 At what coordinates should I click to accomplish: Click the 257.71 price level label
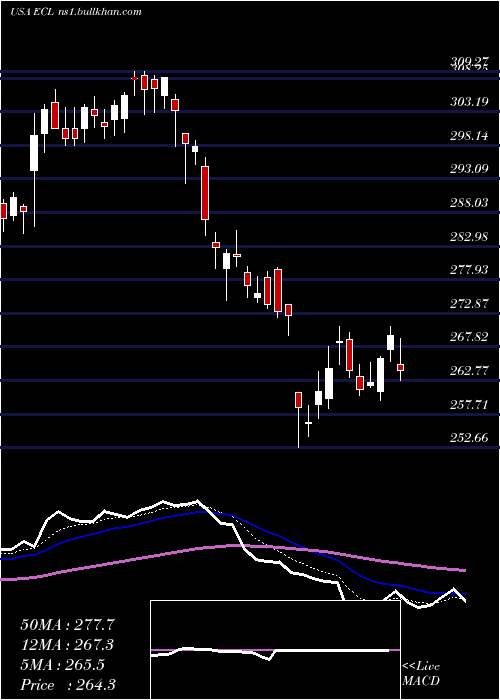point(469,404)
